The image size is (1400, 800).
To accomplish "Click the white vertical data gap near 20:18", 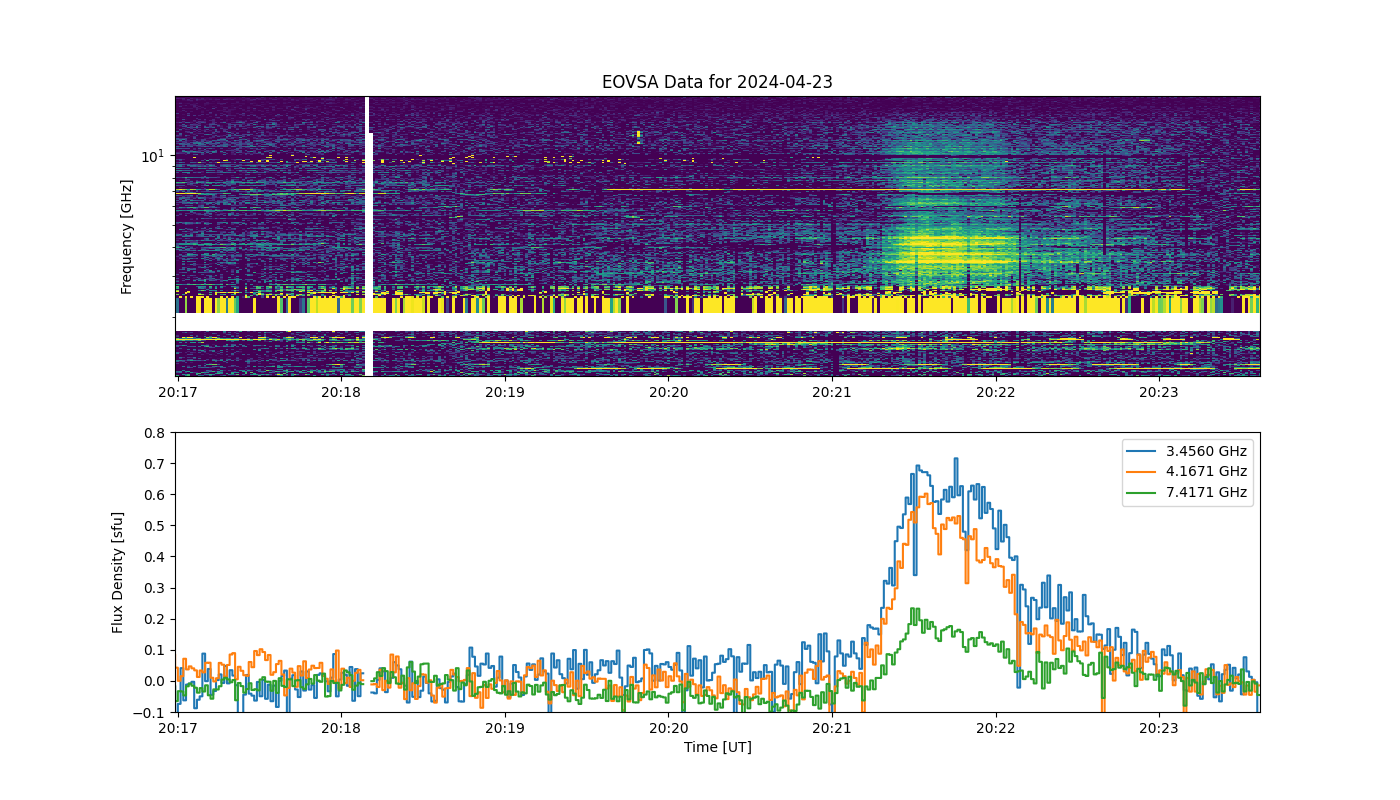I will click(368, 236).
